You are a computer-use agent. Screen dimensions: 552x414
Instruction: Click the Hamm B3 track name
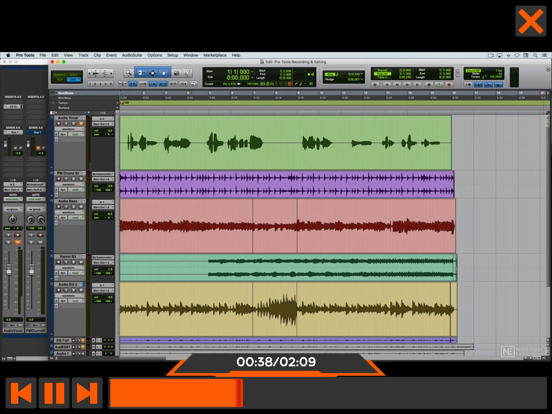68,257
